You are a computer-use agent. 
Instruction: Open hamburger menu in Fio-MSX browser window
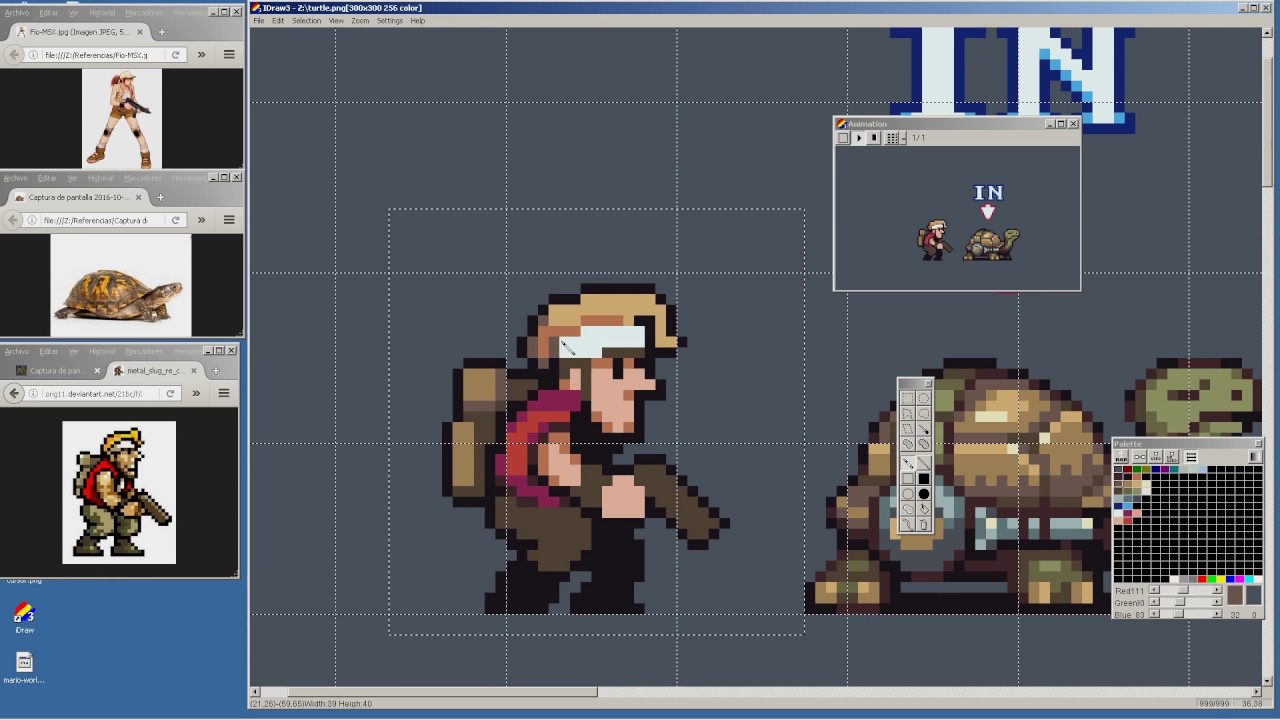tap(229, 55)
